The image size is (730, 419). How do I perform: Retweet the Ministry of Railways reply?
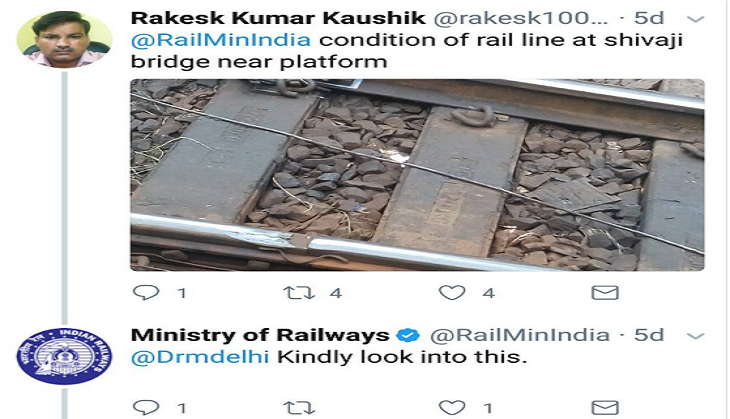point(299,408)
